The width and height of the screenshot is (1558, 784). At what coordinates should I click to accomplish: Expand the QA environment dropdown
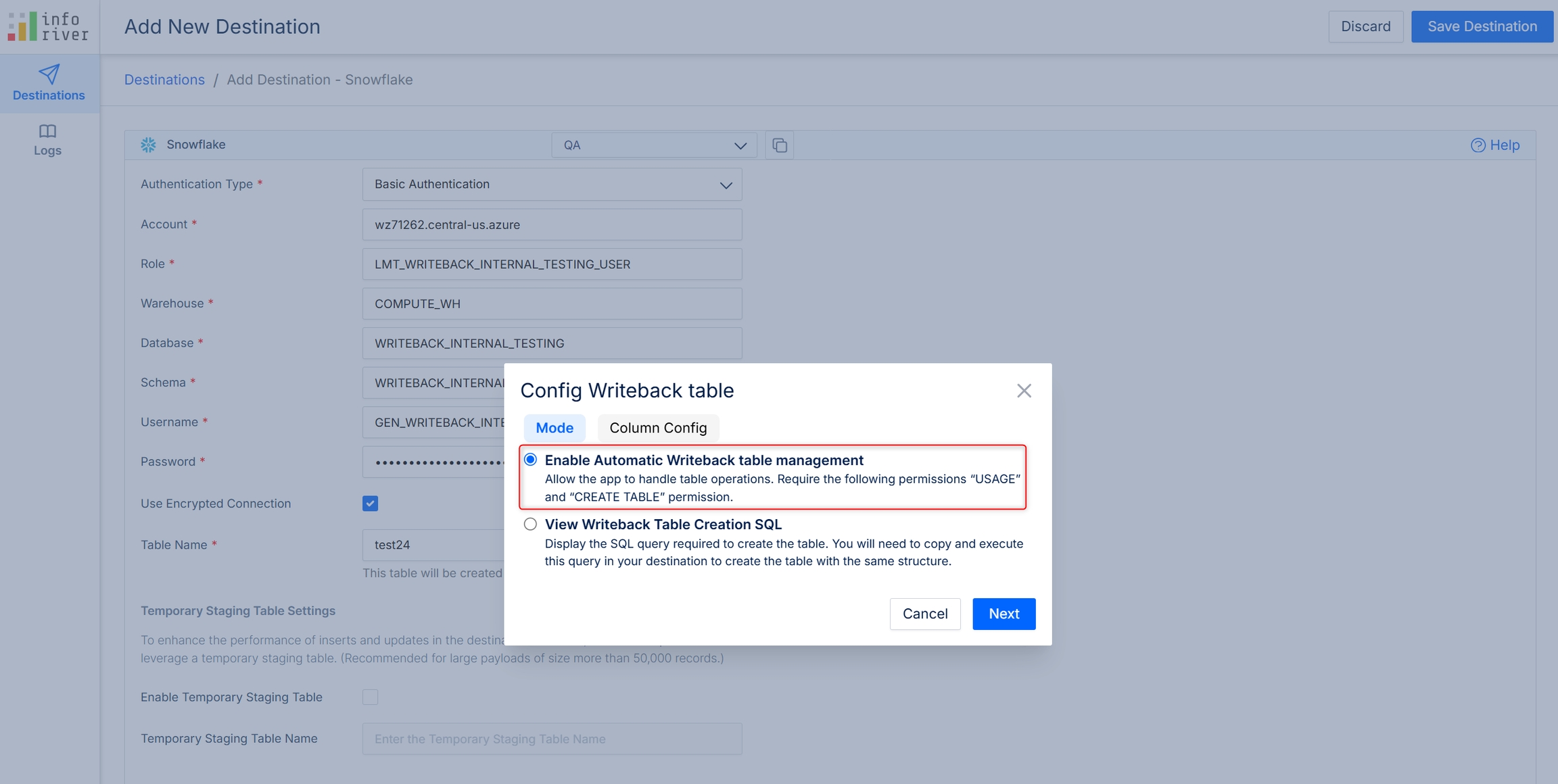[x=654, y=145]
